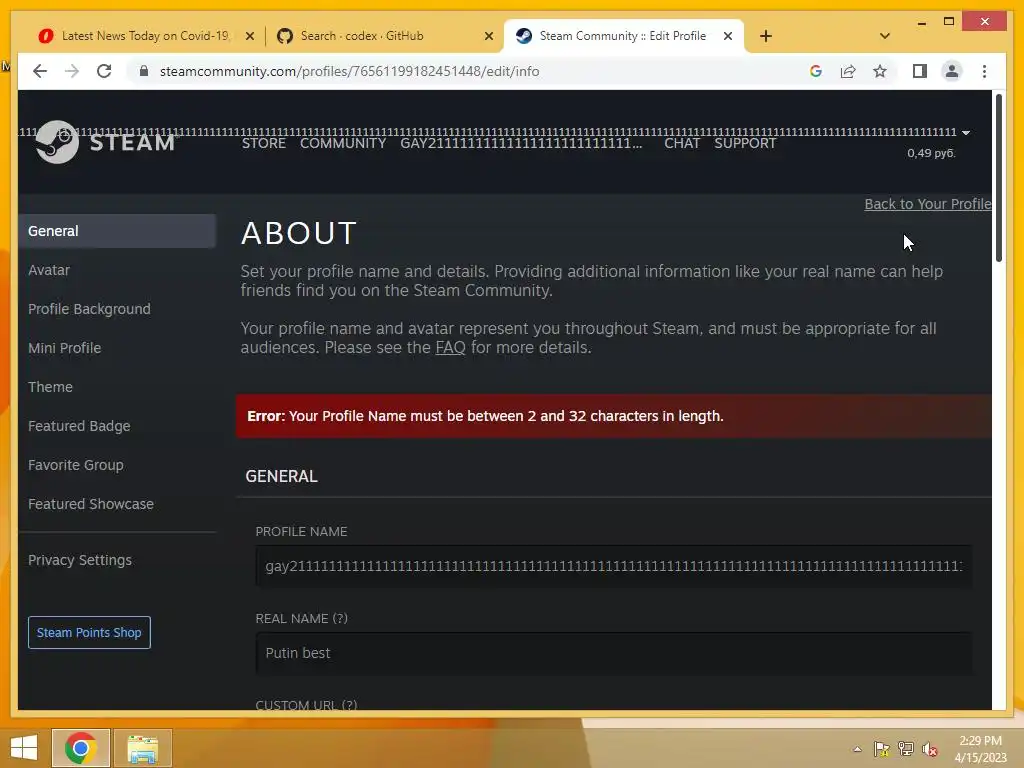The image size is (1024, 768).
Task: Click into the Profile Name field
Action: [613, 566]
